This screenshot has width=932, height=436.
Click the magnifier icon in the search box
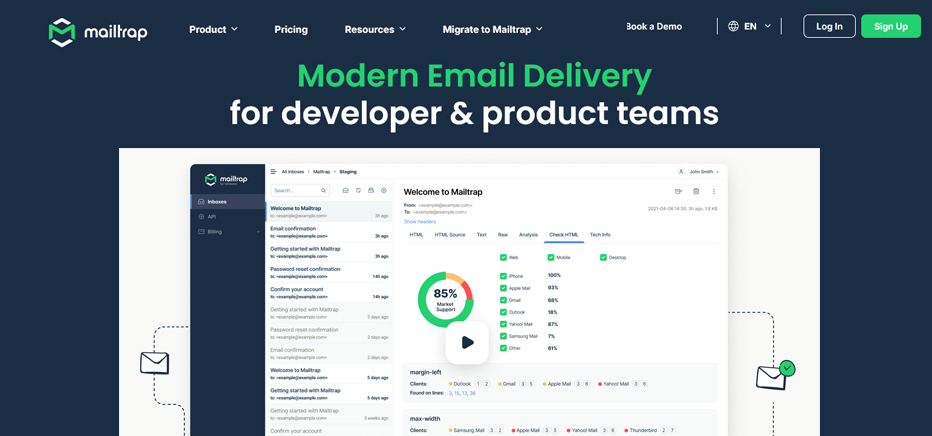tap(323, 190)
